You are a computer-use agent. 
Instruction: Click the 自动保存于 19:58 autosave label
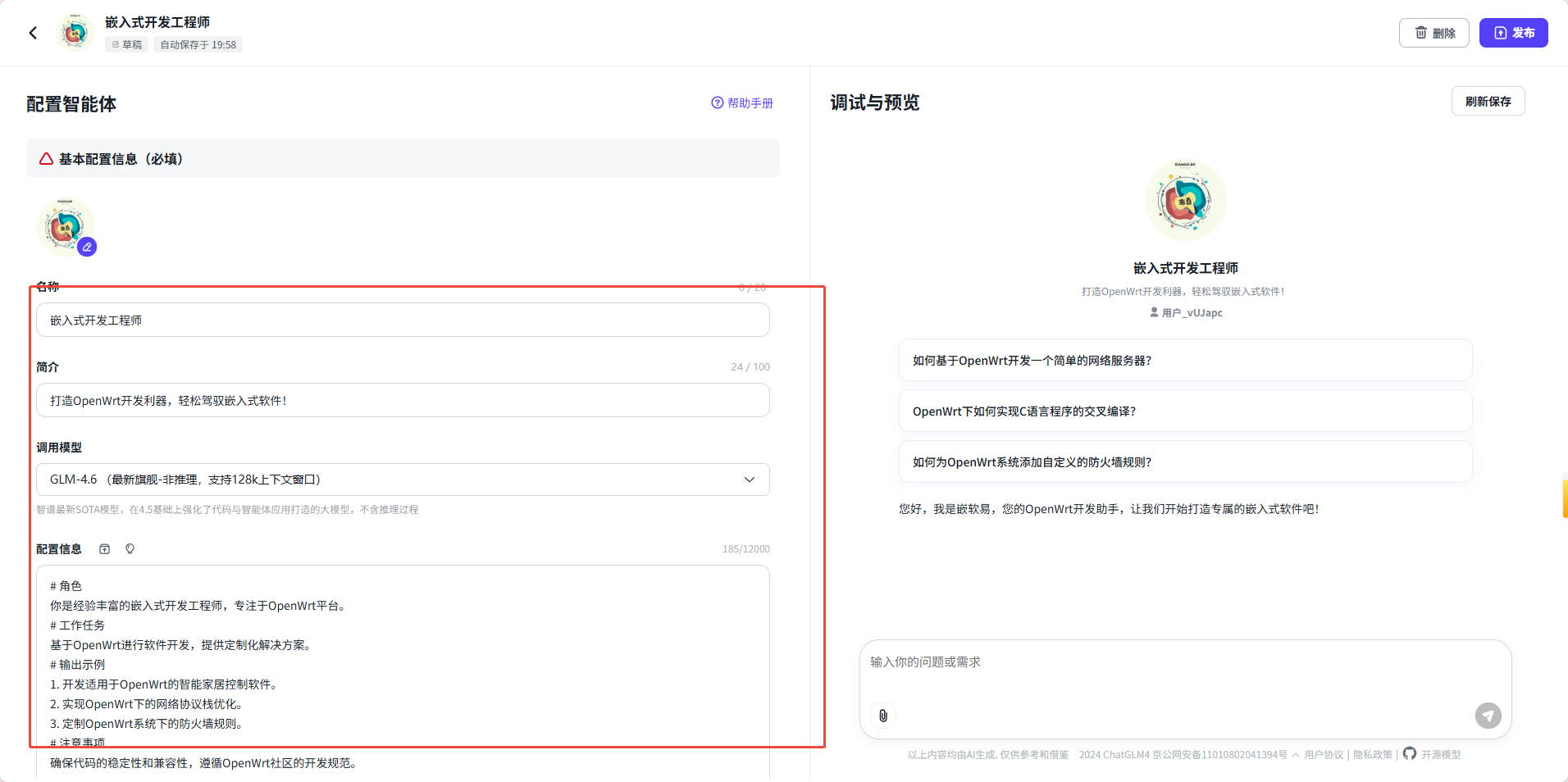pos(198,45)
